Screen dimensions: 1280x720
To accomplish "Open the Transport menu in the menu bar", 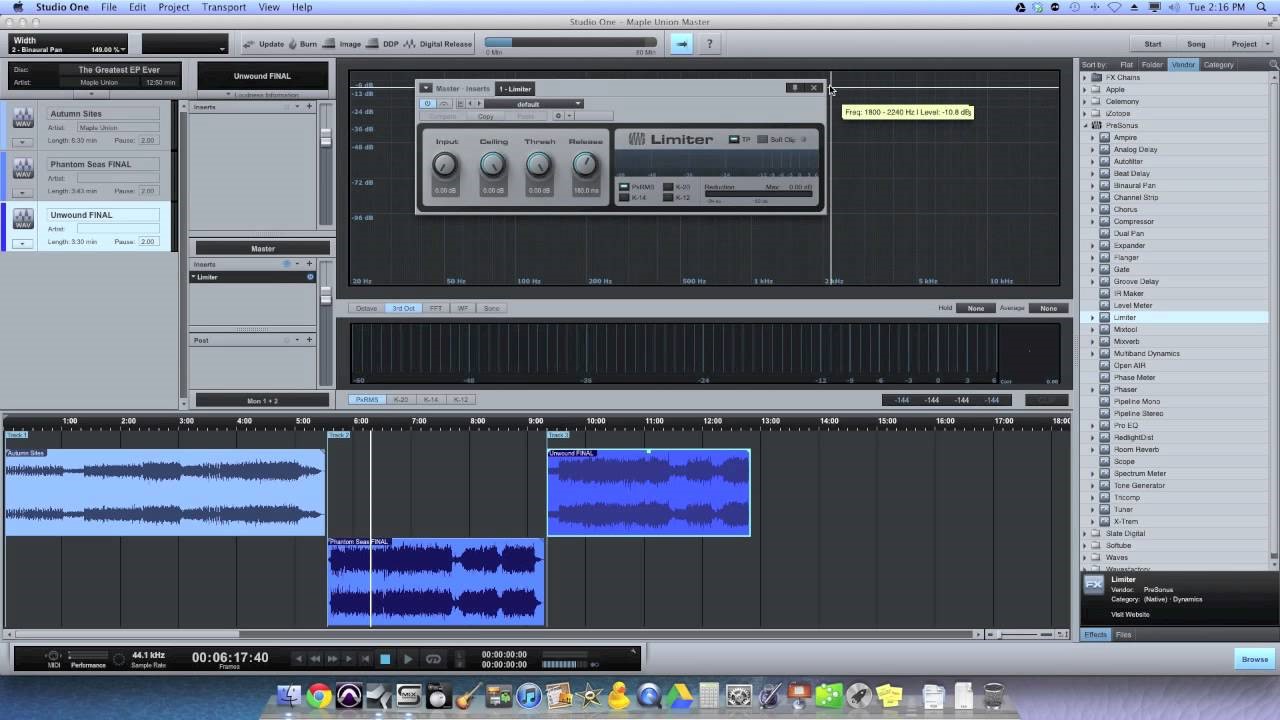I will coord(224,7).
